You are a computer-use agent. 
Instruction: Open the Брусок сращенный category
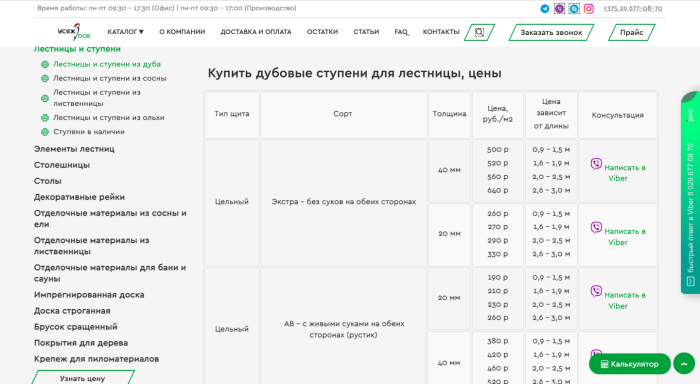[75, 327]
